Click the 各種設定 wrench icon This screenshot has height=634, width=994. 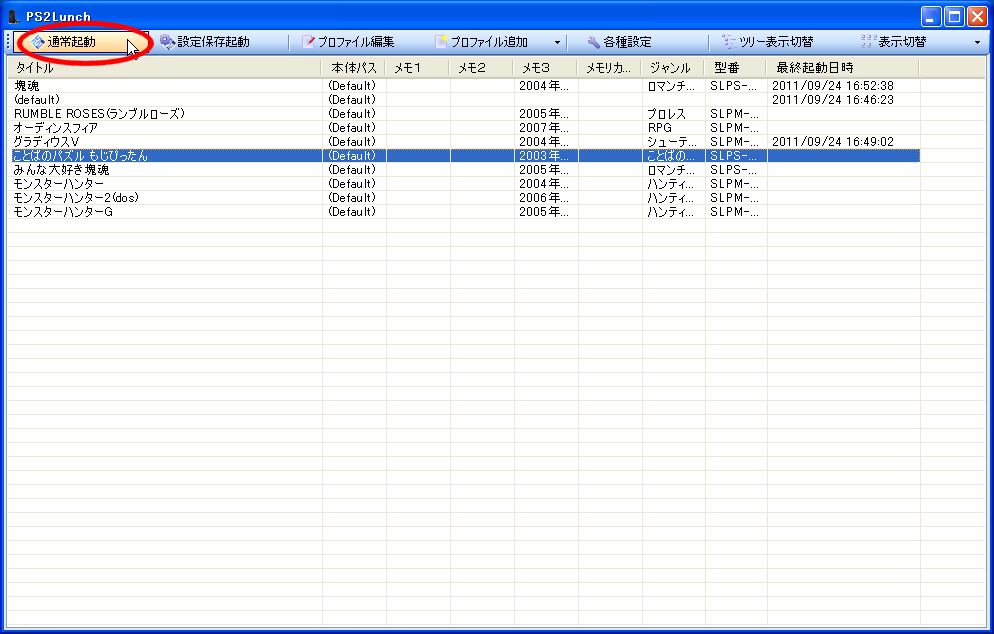593,42
